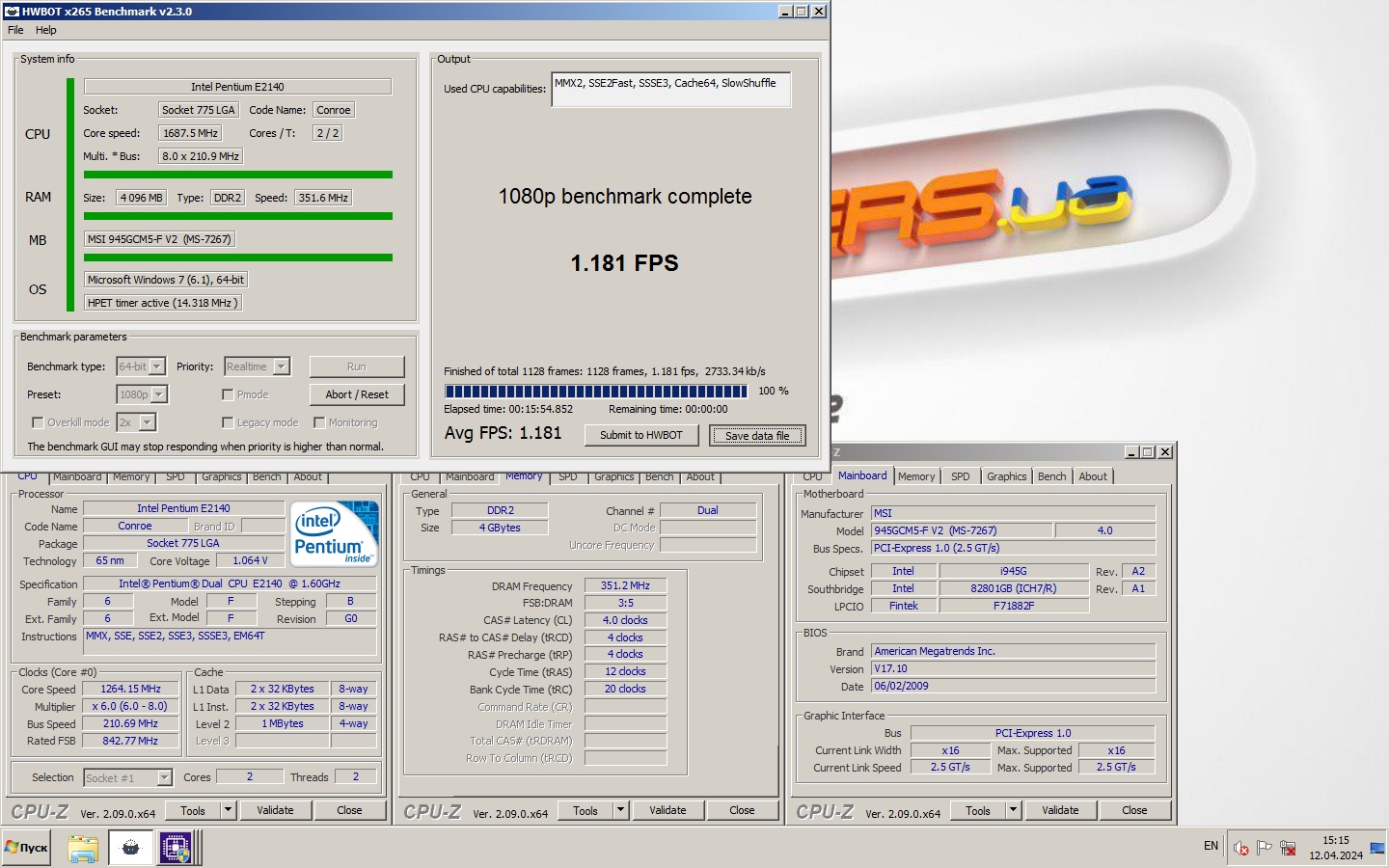The height and width of the screenshot is (868, 1389).
Task: Click Validate in the left CPU-Z window
Action: click(x=275, y=810)
